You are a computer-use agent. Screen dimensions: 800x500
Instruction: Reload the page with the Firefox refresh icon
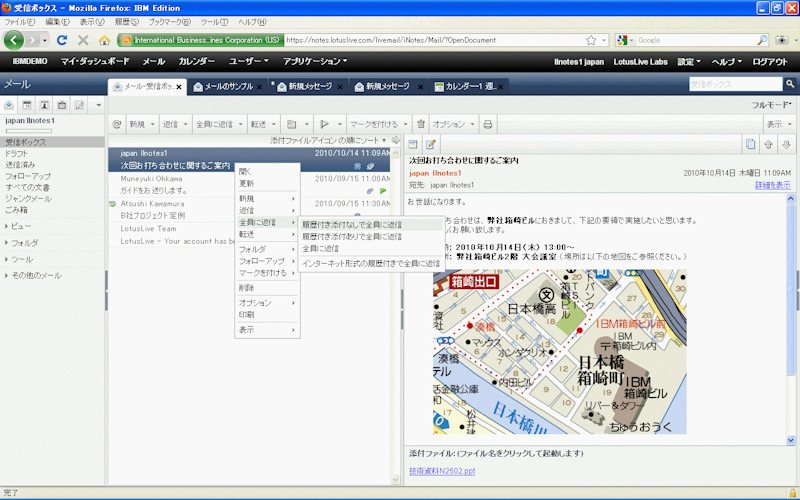pos(62,40)
